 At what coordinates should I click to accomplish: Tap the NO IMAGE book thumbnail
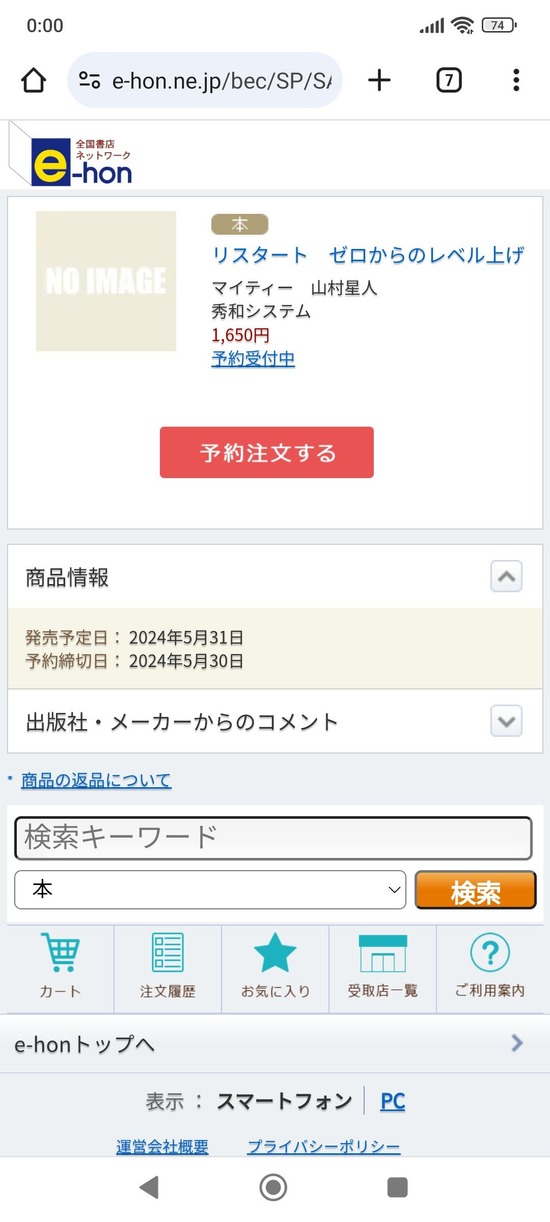[x=106, y=281]
